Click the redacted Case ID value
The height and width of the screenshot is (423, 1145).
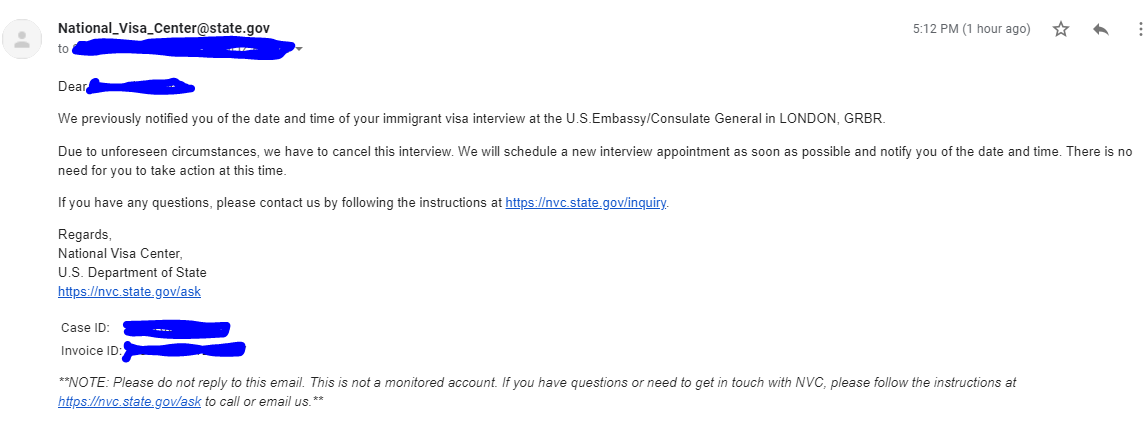coord(176,329)
